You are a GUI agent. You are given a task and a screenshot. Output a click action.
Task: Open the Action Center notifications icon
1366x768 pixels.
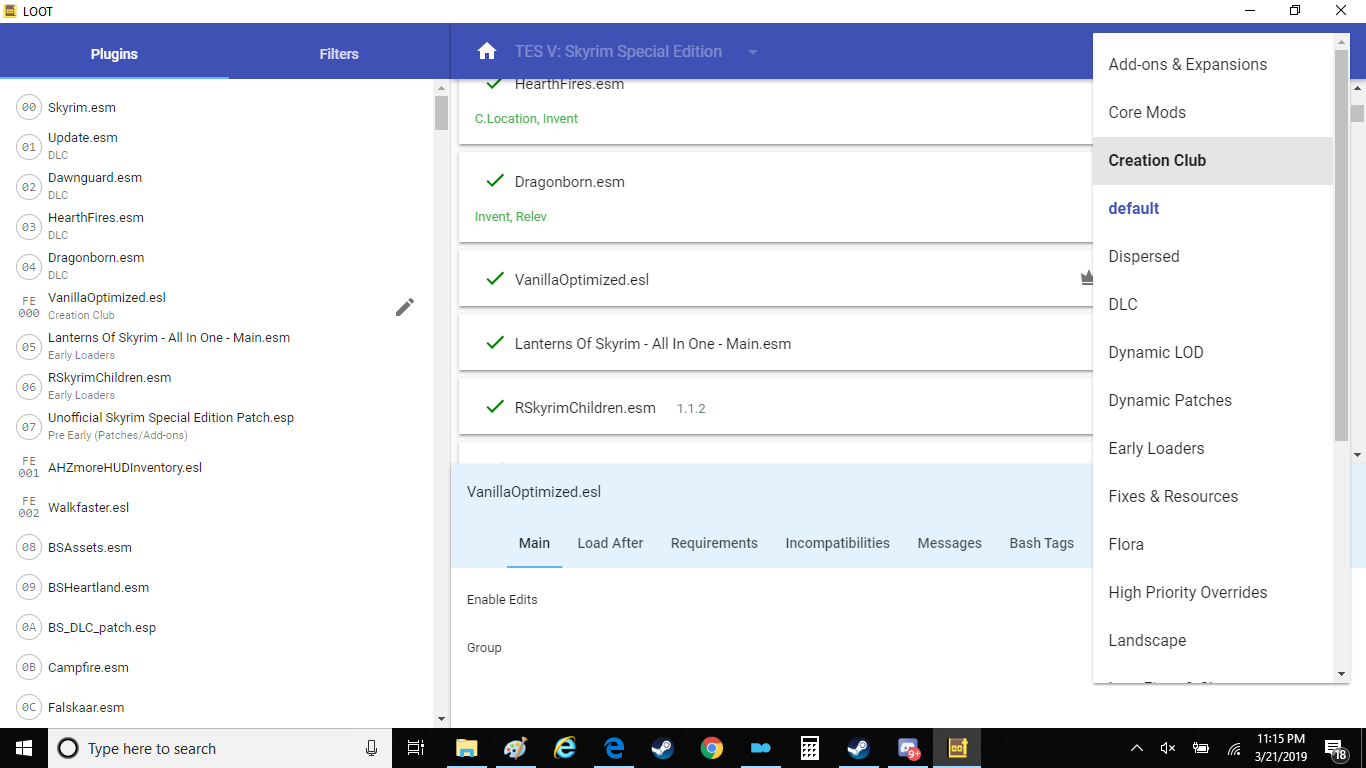(1334, 748)
